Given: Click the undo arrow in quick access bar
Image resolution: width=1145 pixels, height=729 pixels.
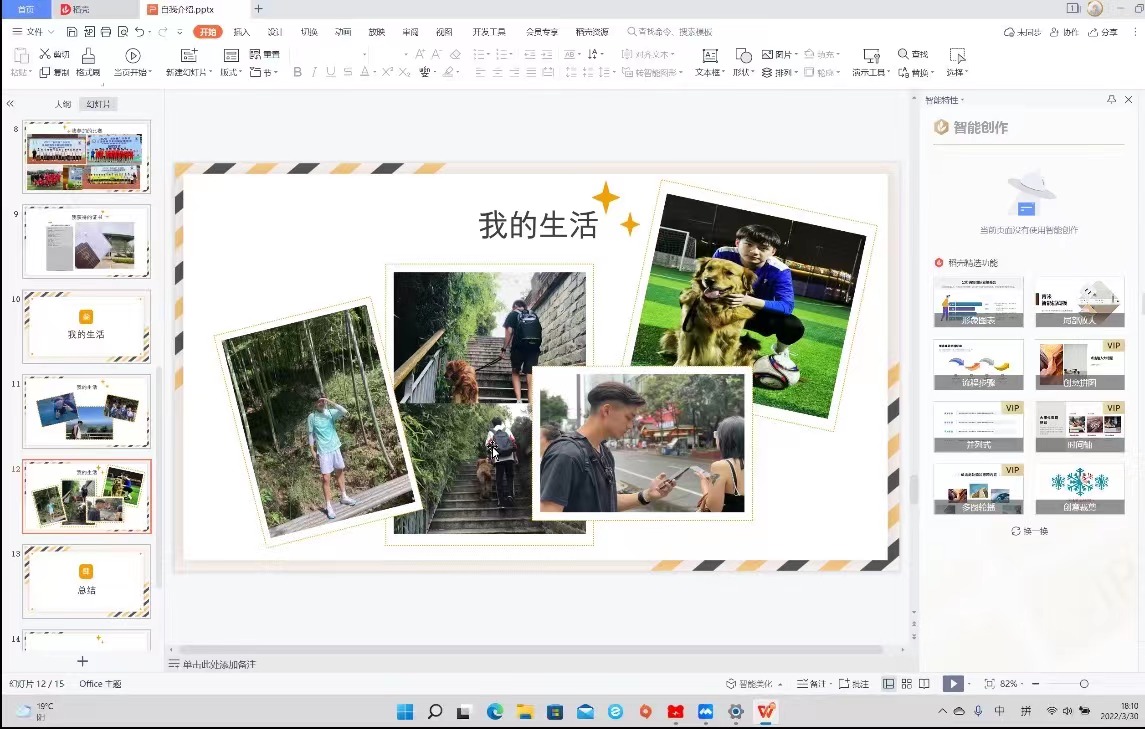Looking at the screenshot, I should click(x=139, y=32).
